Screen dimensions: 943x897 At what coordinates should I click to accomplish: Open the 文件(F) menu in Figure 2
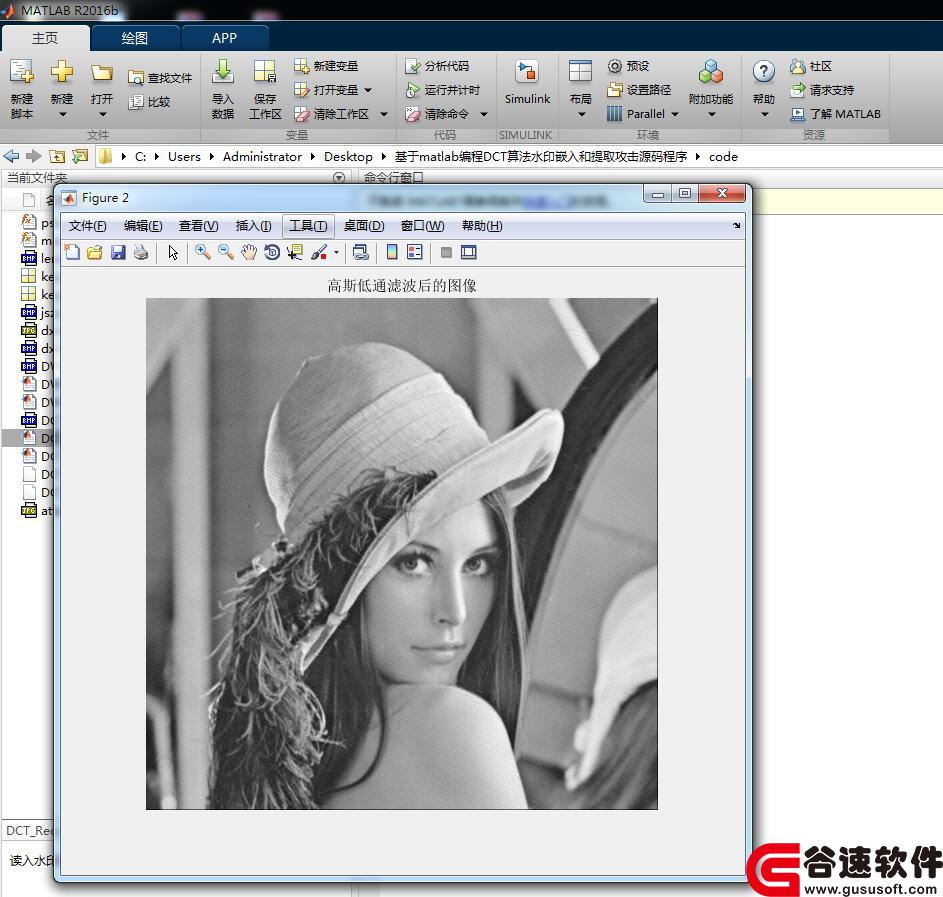click(x=87, y=225)
